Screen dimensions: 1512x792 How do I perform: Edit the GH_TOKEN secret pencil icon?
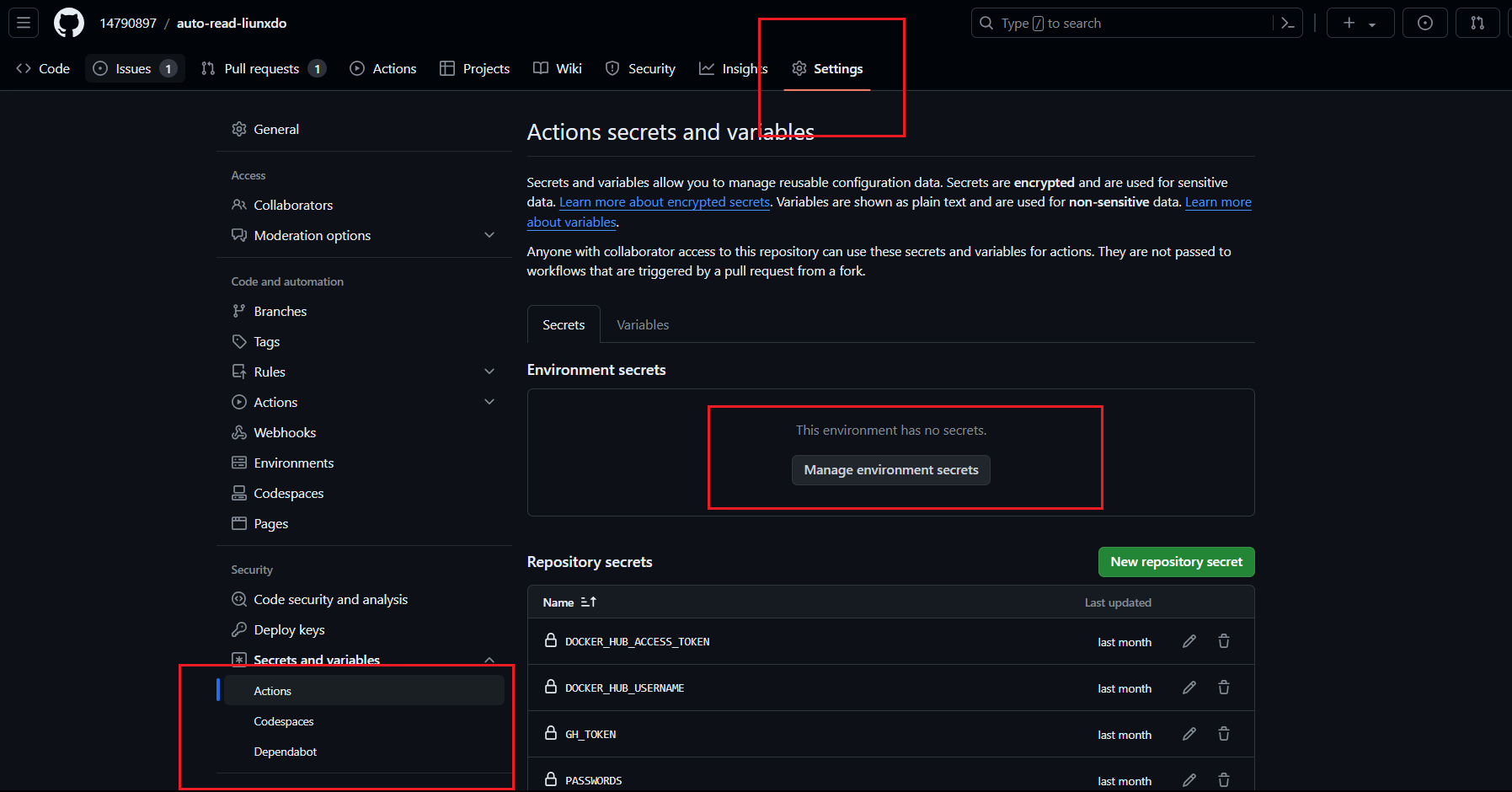pos(1189,734)
